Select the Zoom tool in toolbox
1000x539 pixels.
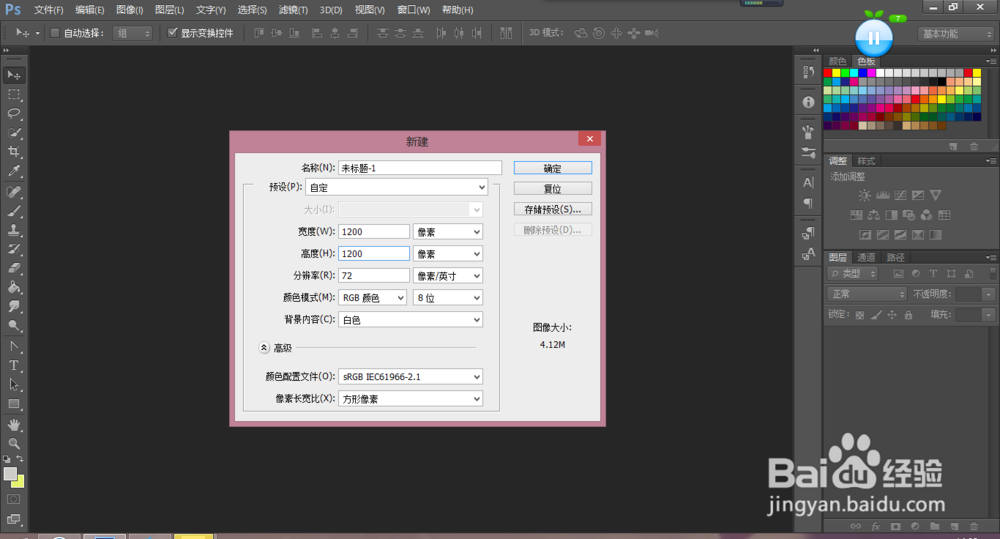[x=14, y=443]
